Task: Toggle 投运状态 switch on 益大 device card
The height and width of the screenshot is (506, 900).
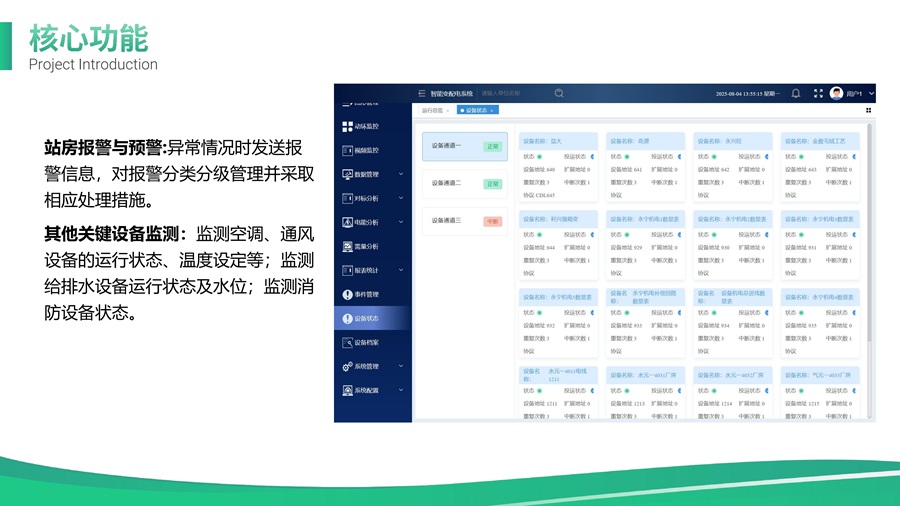Action: pos(592,156)
